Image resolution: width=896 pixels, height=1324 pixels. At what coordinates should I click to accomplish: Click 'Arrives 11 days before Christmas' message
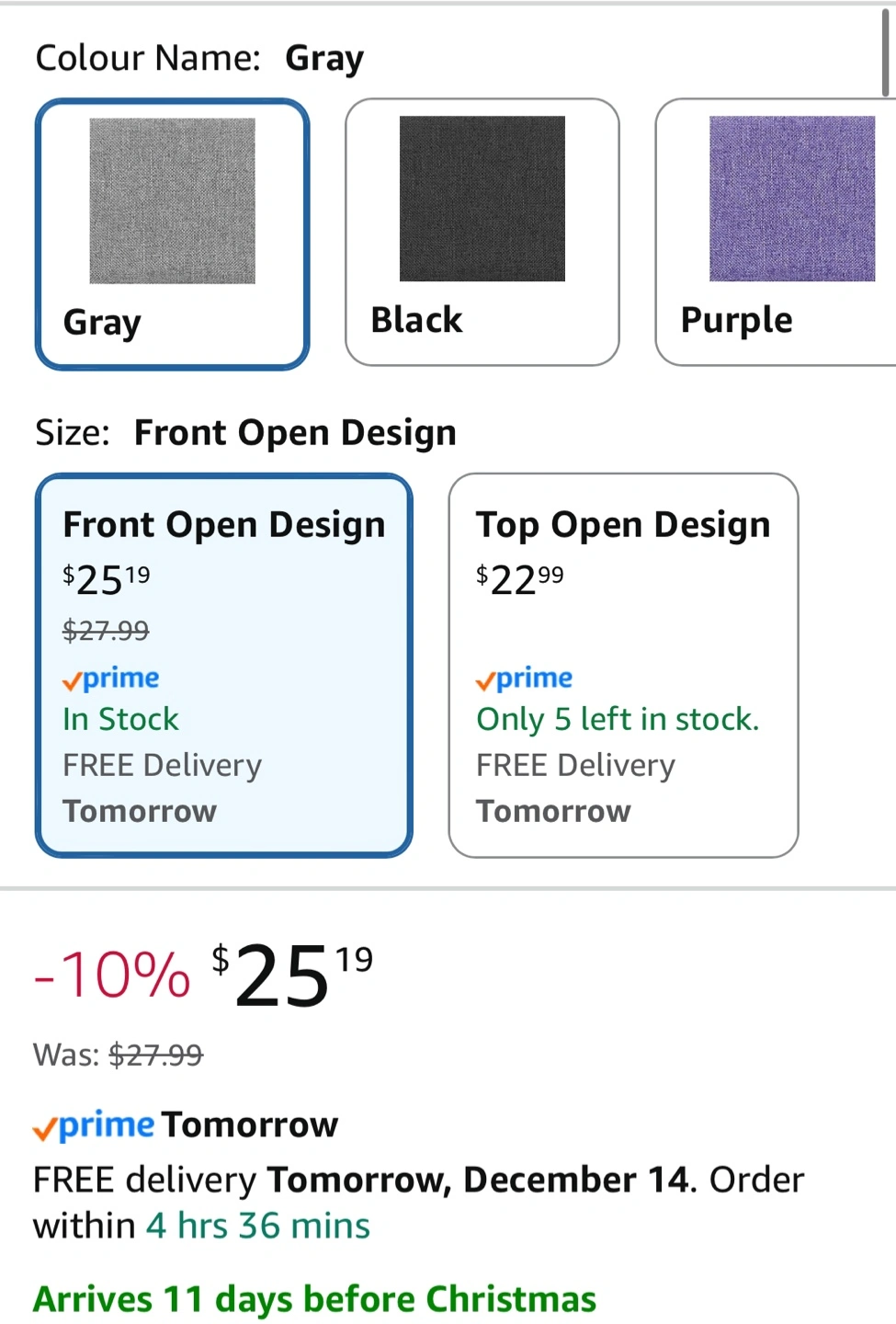[x=314, y=1299]
